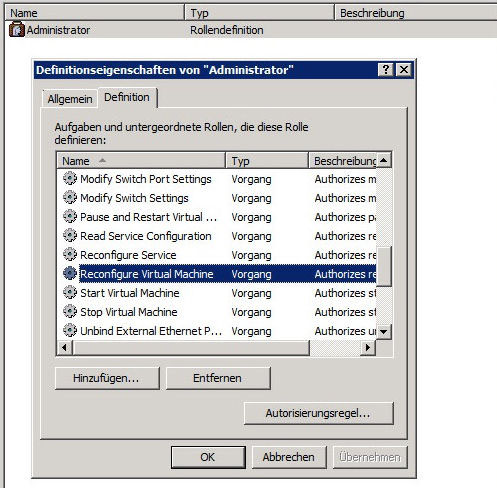
Task: Click the Hinzufügen... button
Action: pyautogui.click(x=107, y=378)
